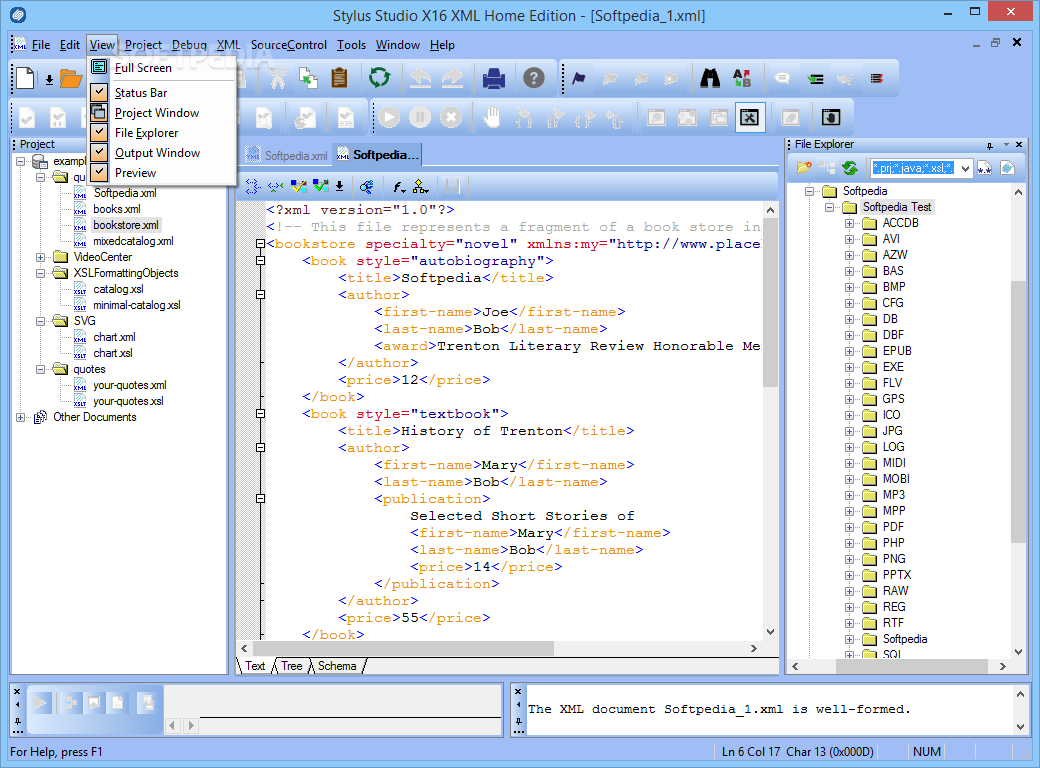The width and height of the screenshot is (1040, 768).
Task: Collapse the SVG project folder
Action: 40,321
